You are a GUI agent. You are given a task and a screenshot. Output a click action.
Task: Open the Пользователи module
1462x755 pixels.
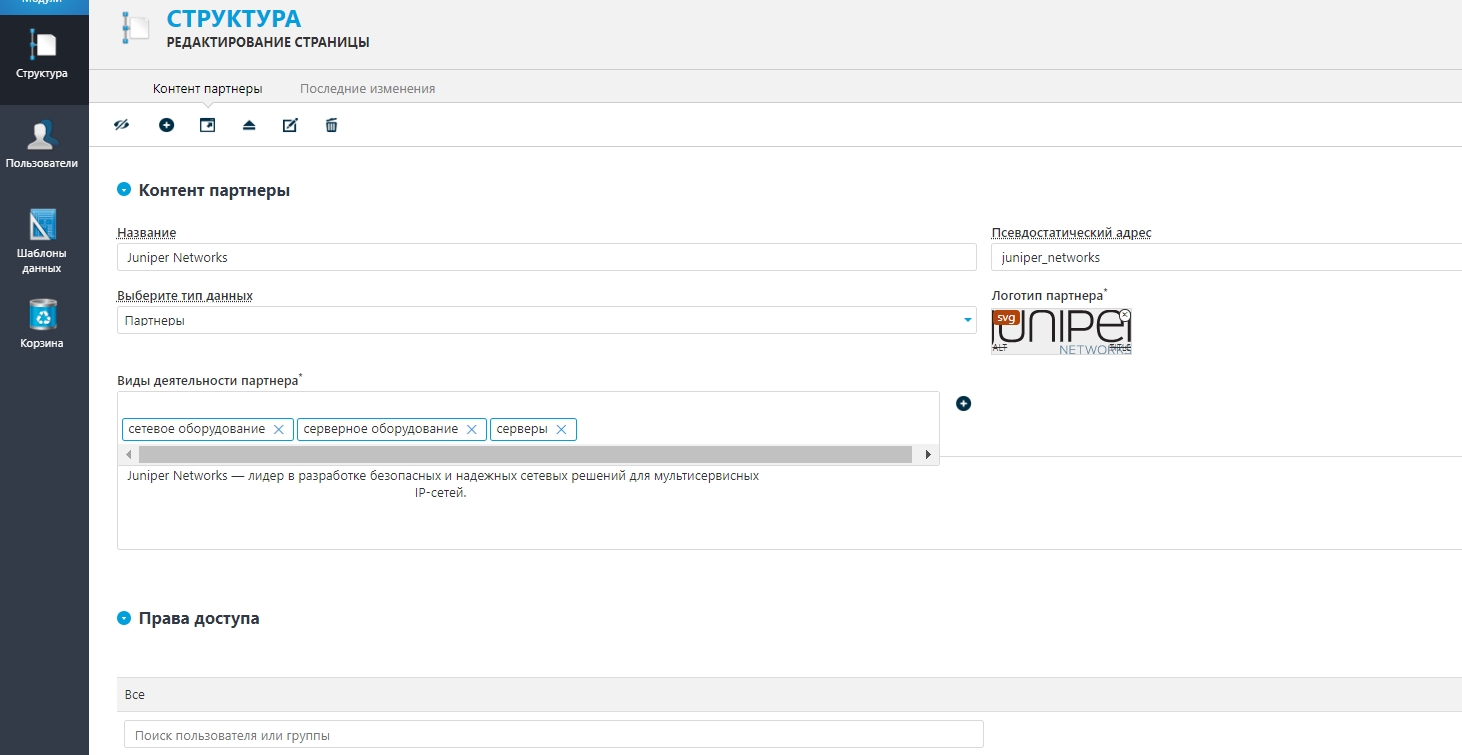(x=42, y=145)
